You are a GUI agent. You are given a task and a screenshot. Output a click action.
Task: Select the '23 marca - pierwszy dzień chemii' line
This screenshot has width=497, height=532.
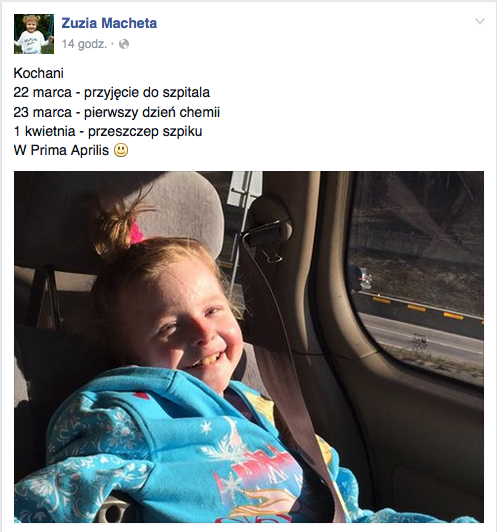click(117, 112)
